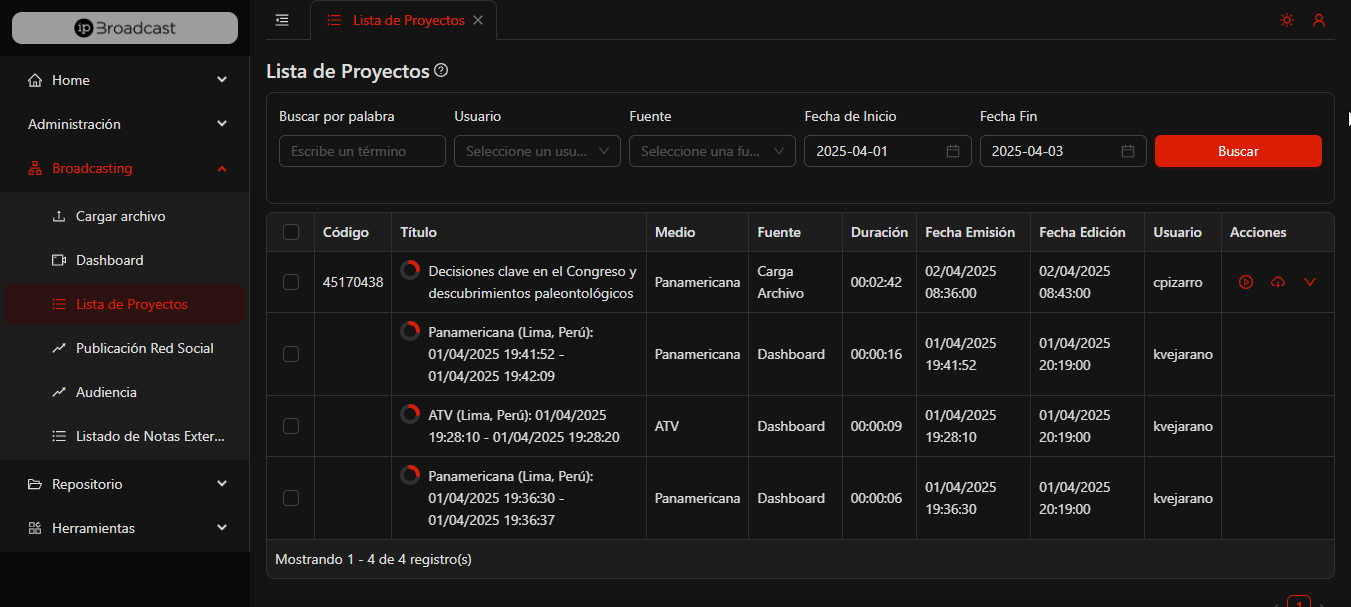Expand the row actions chevron for cpizarro

pos(1310,282)
